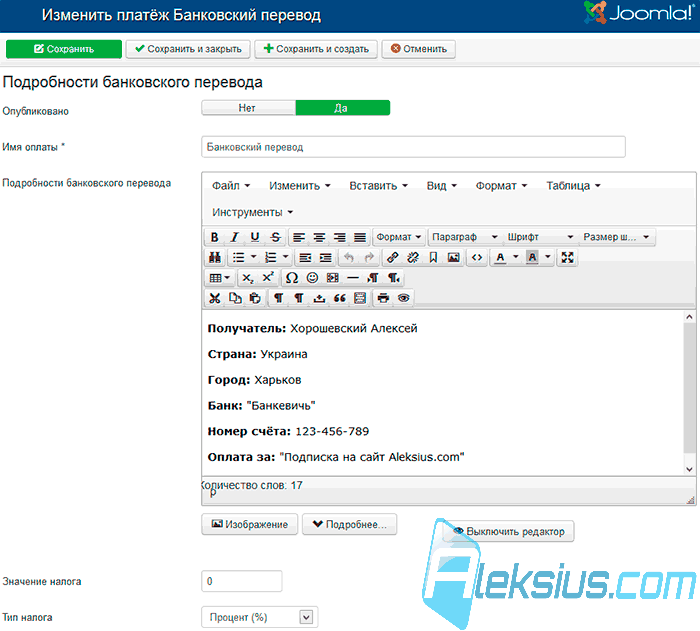The width and height of the screenshot is (700, 631).
Task: Open the Шрифт font dropdown
Action: coord(540,237)
